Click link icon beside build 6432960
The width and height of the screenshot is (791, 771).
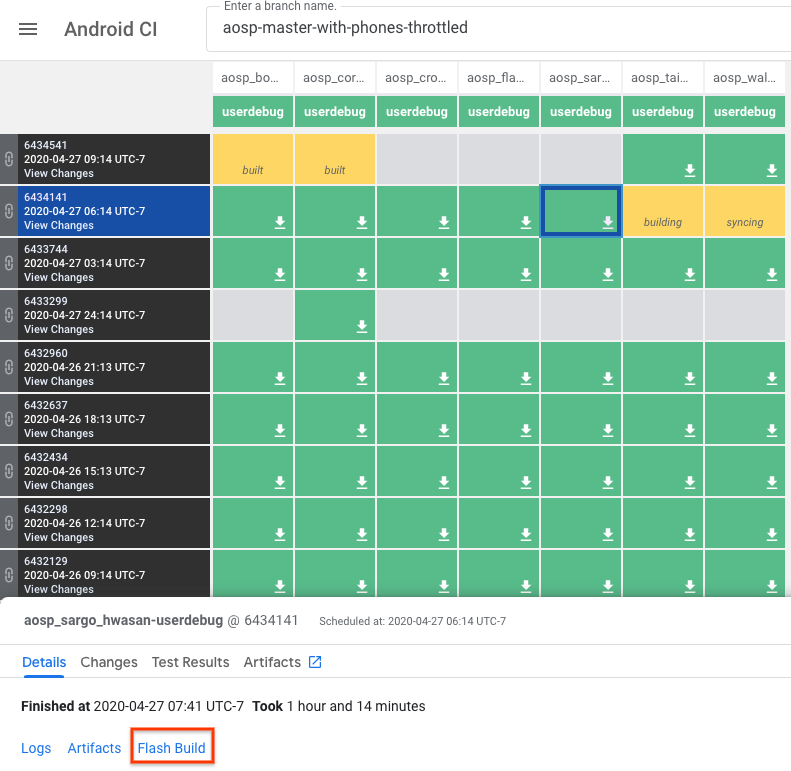tap(8, 367)
